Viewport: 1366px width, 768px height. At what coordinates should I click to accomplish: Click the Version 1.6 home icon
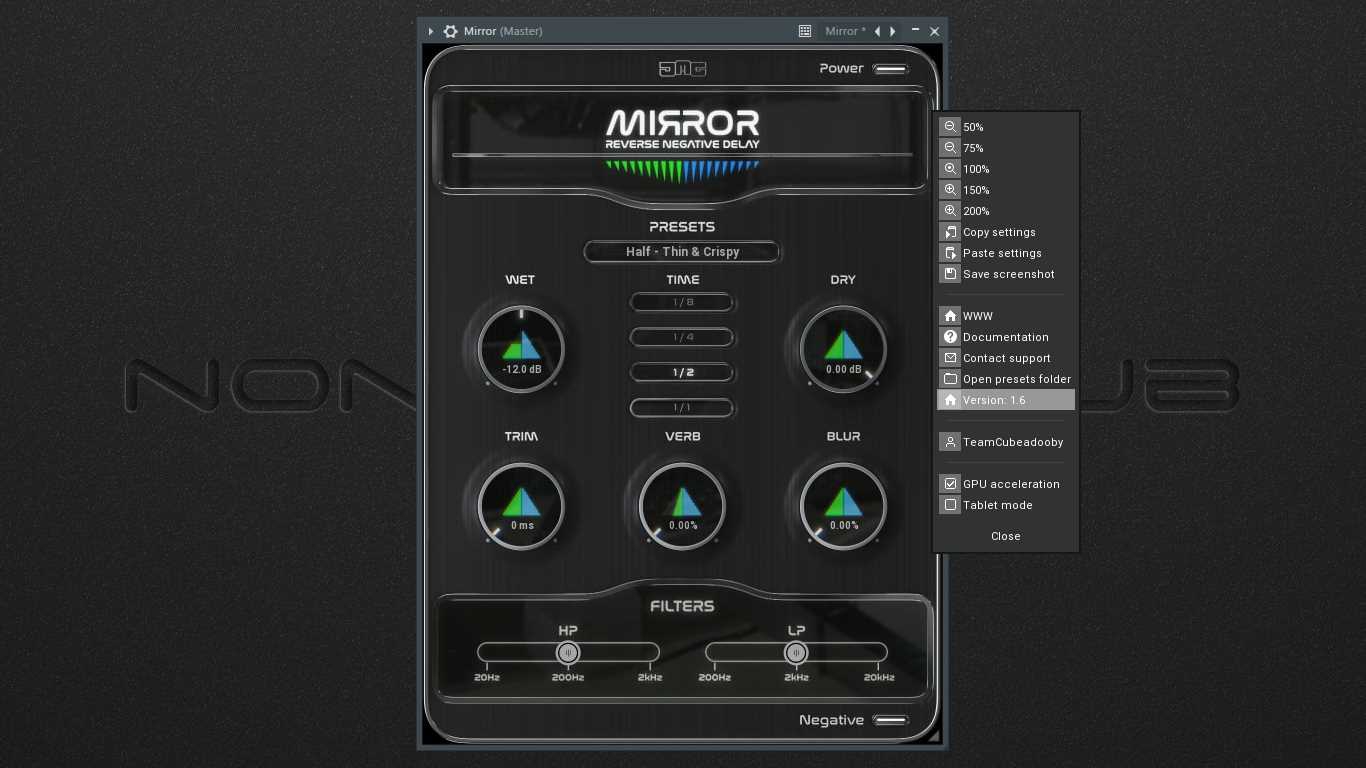click(x=950, y=400)
